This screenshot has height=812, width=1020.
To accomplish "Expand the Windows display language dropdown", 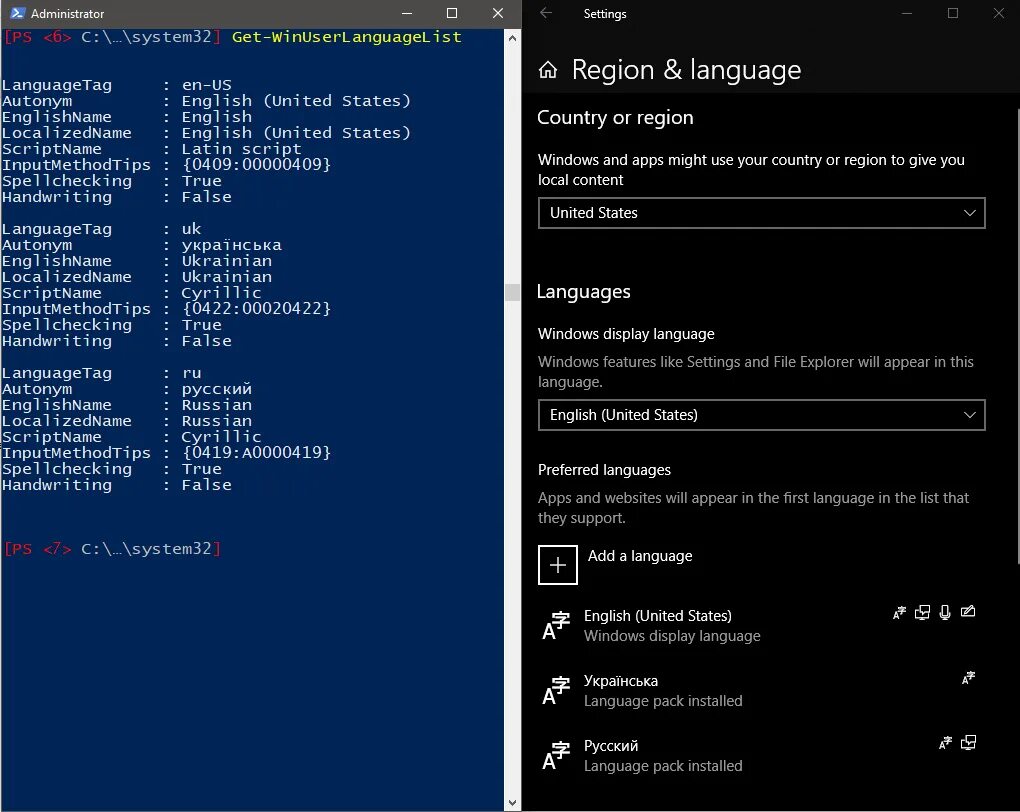I will coord(761,415).
